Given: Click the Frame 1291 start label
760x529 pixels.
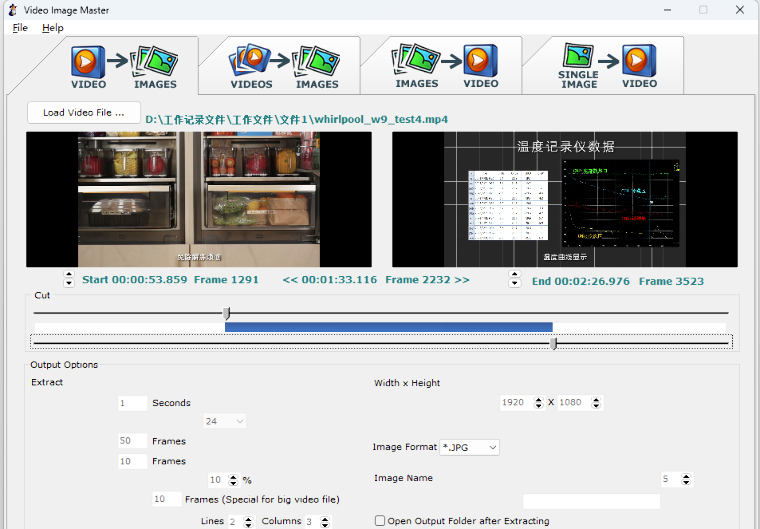Looking at the screenshot, I should 226,280.
